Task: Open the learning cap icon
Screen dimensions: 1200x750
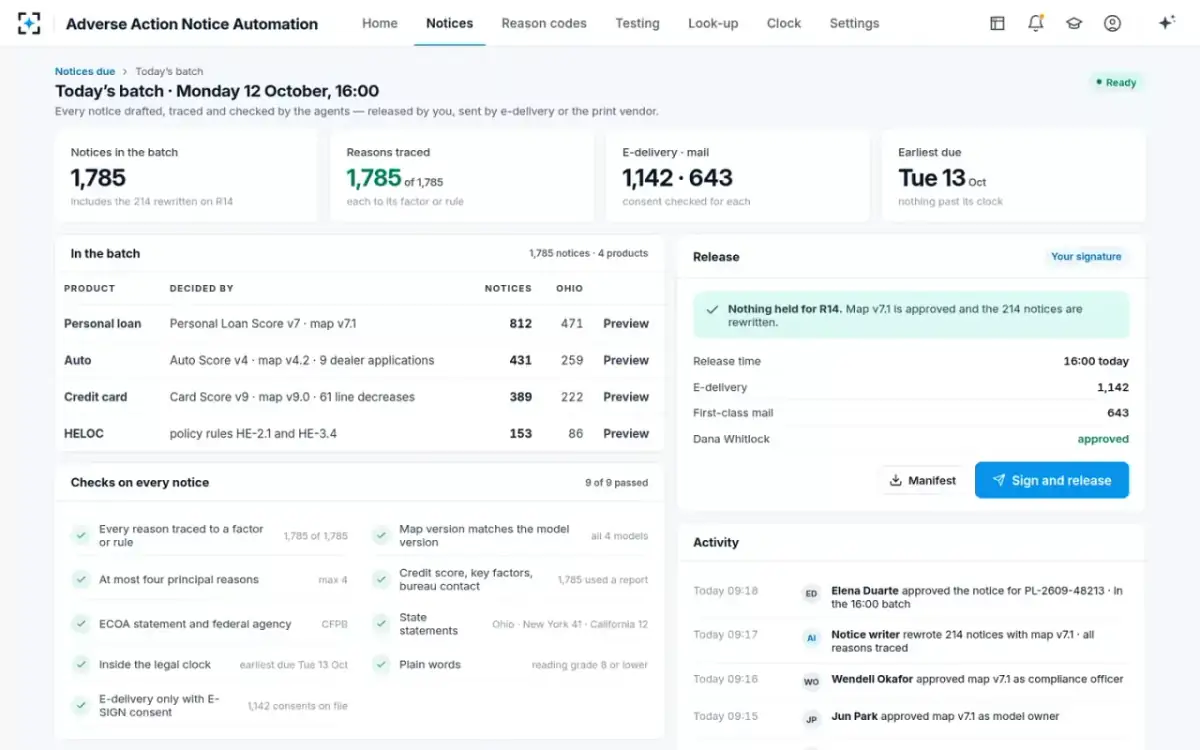Action: 1074,23
